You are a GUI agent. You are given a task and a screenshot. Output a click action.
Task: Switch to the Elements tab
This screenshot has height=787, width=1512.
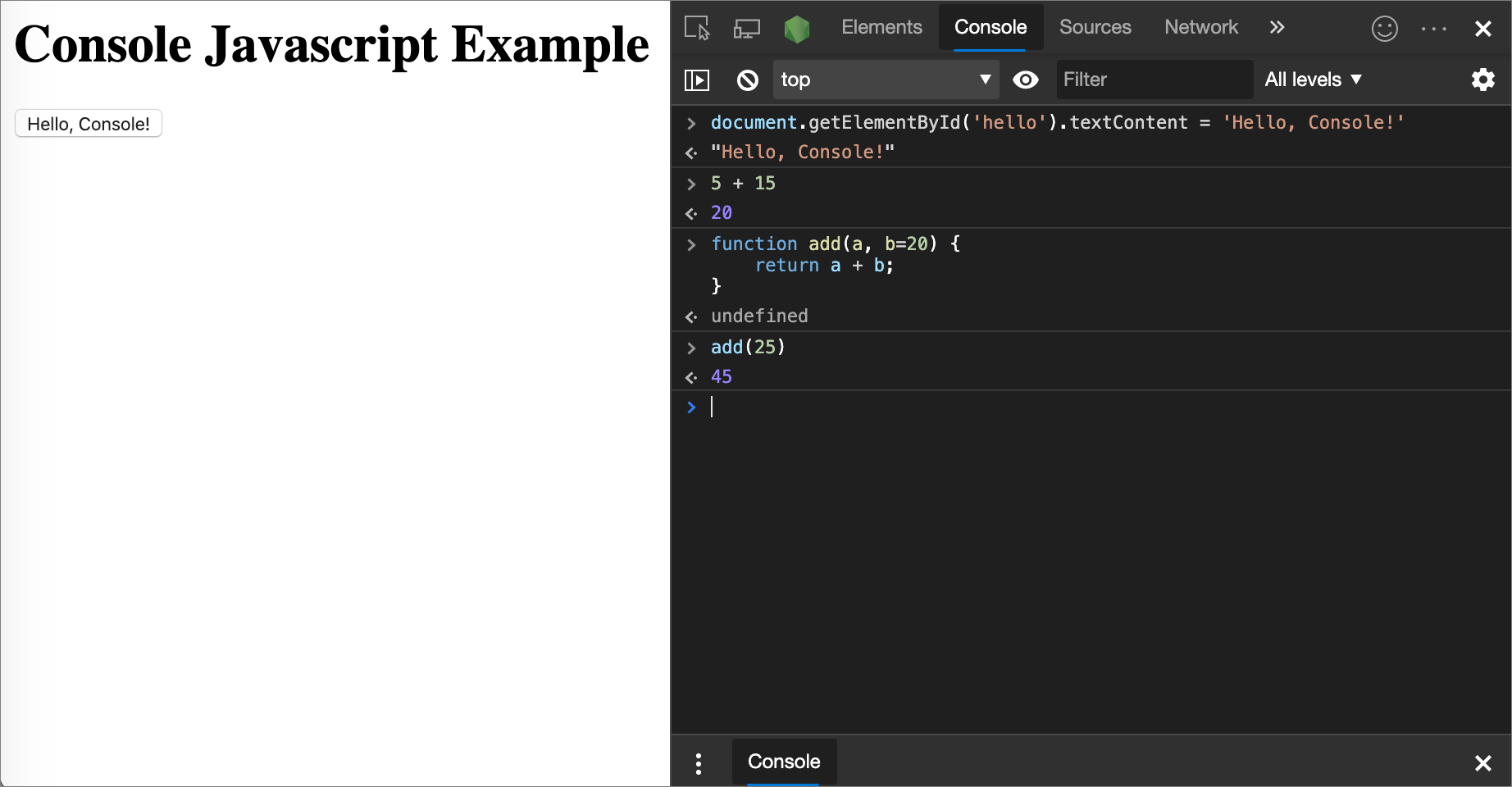pos(881,27)
